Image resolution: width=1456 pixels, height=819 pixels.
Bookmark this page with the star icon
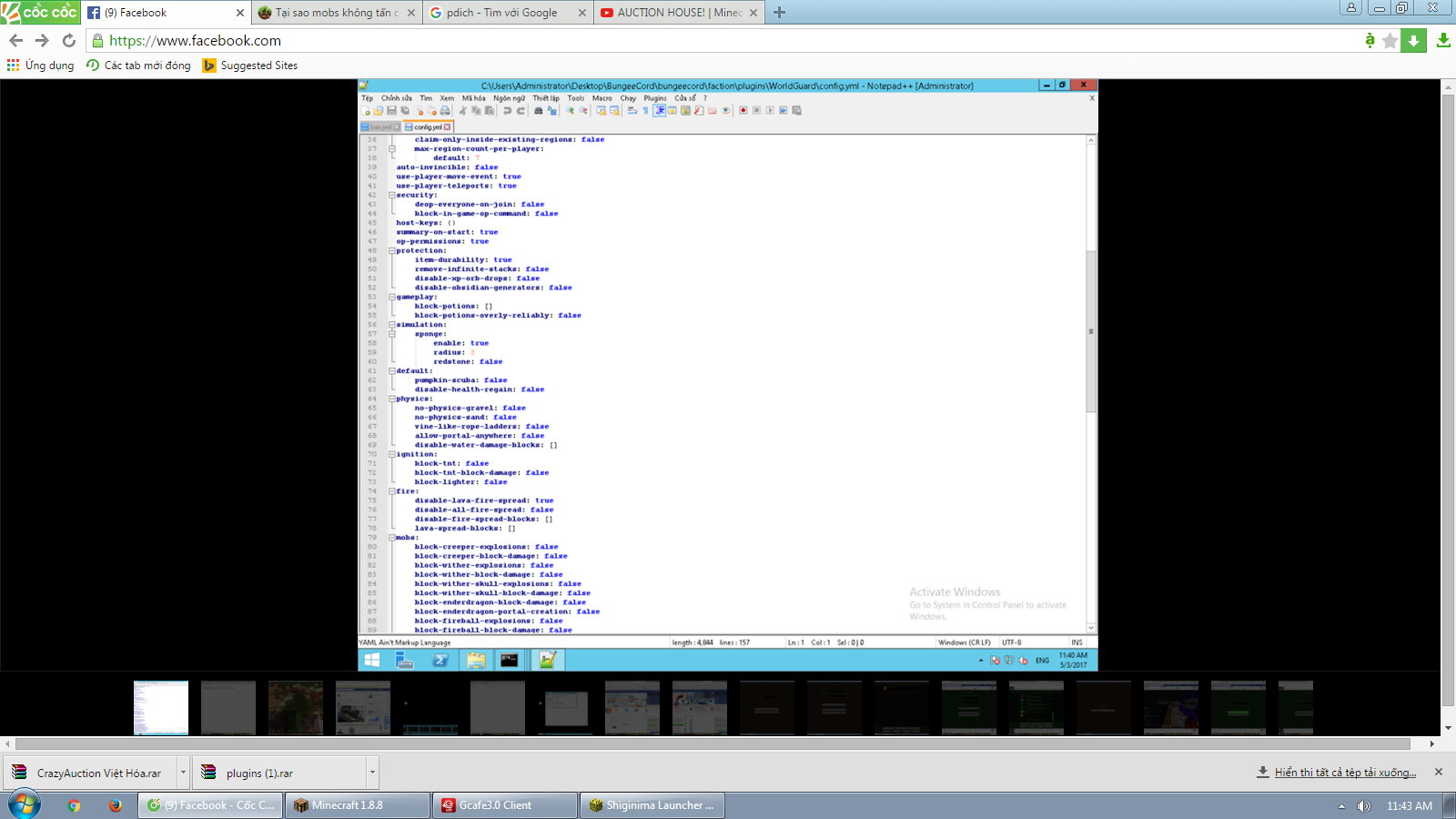click(x=1390, y=40)
